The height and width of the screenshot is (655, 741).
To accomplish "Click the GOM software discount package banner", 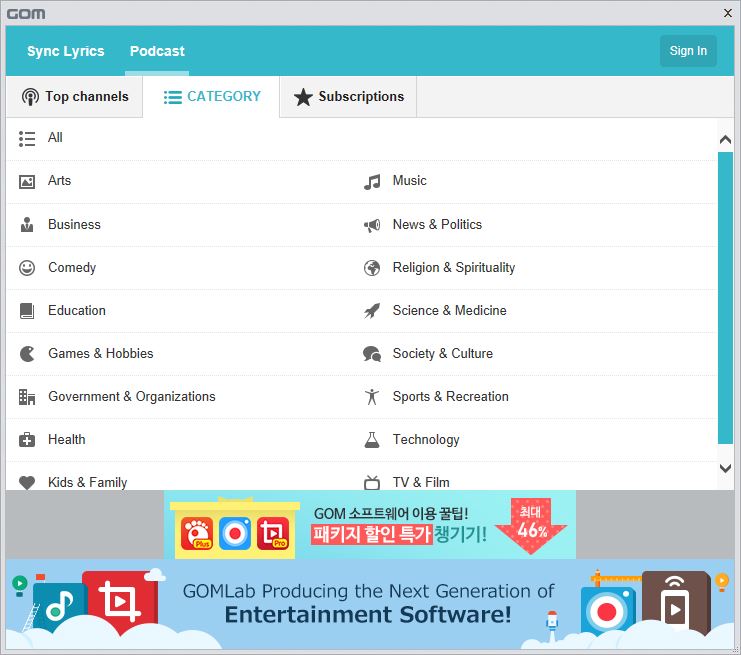I will tap(370, 525).
